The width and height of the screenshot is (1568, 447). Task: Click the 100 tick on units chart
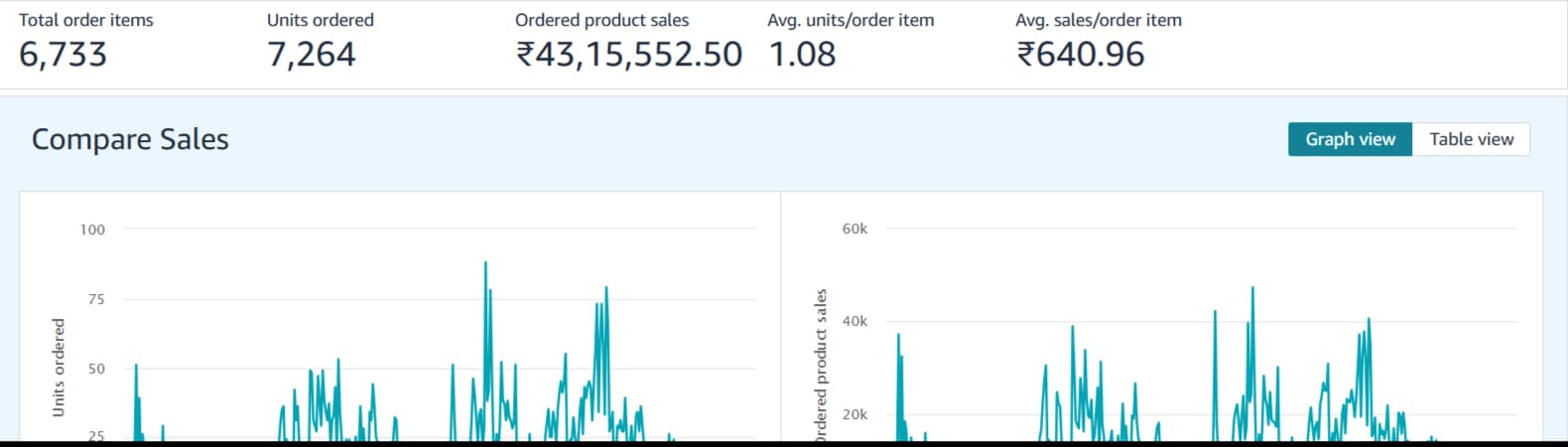pyautogui.click(x=92, y=229)
